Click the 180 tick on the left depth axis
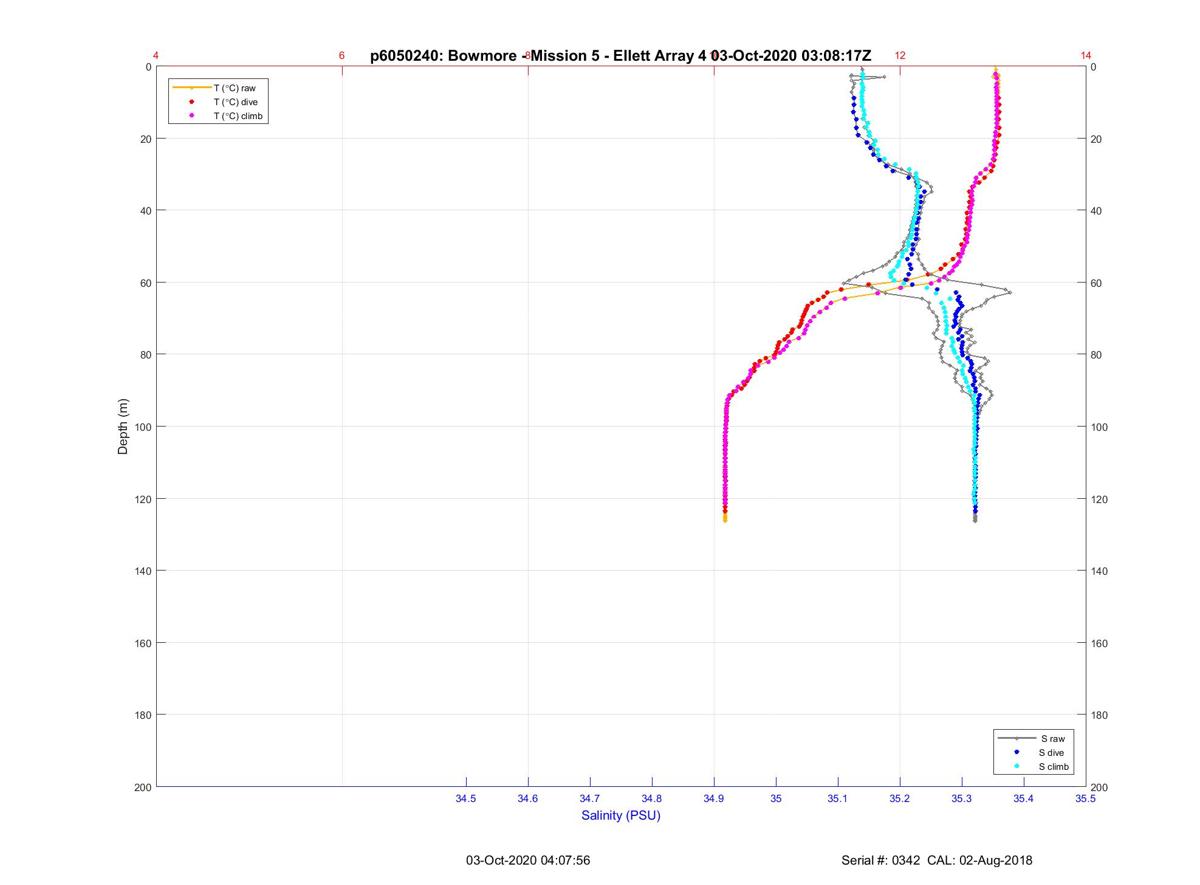This screenshot has height=885, width=1200. coord(142,715)
